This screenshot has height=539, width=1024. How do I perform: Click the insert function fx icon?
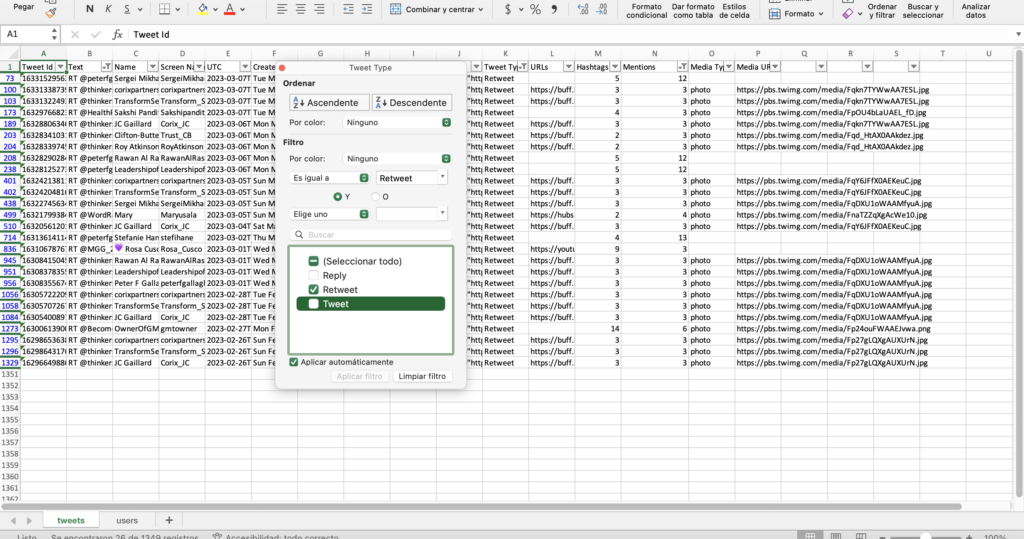[x=118, y=34]
